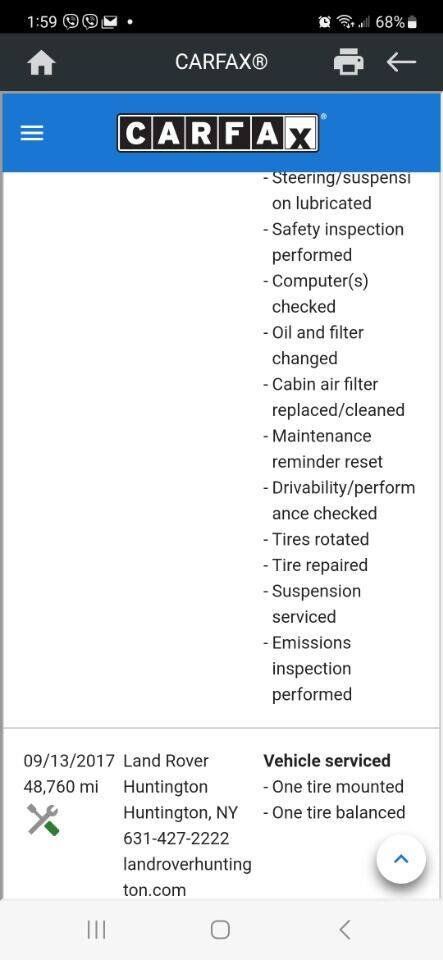Select the Vehicle serviced heading
443x960 pixels.
327,760
